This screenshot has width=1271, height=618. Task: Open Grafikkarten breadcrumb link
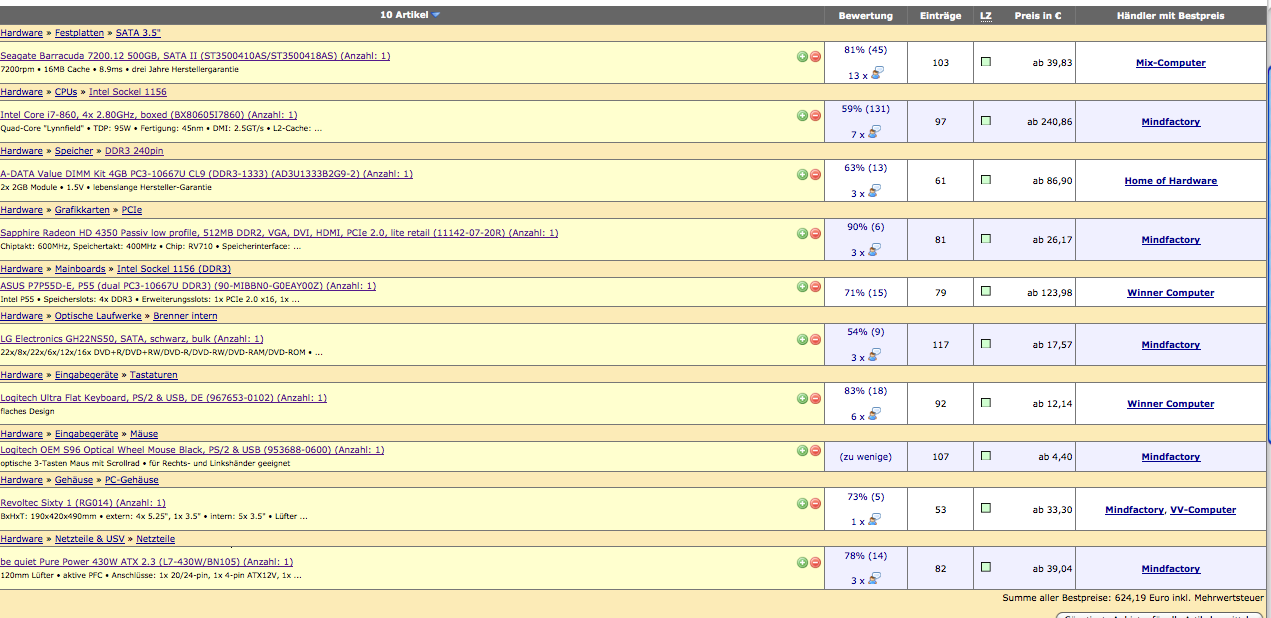pyautogui.click(x=82, y=210)
